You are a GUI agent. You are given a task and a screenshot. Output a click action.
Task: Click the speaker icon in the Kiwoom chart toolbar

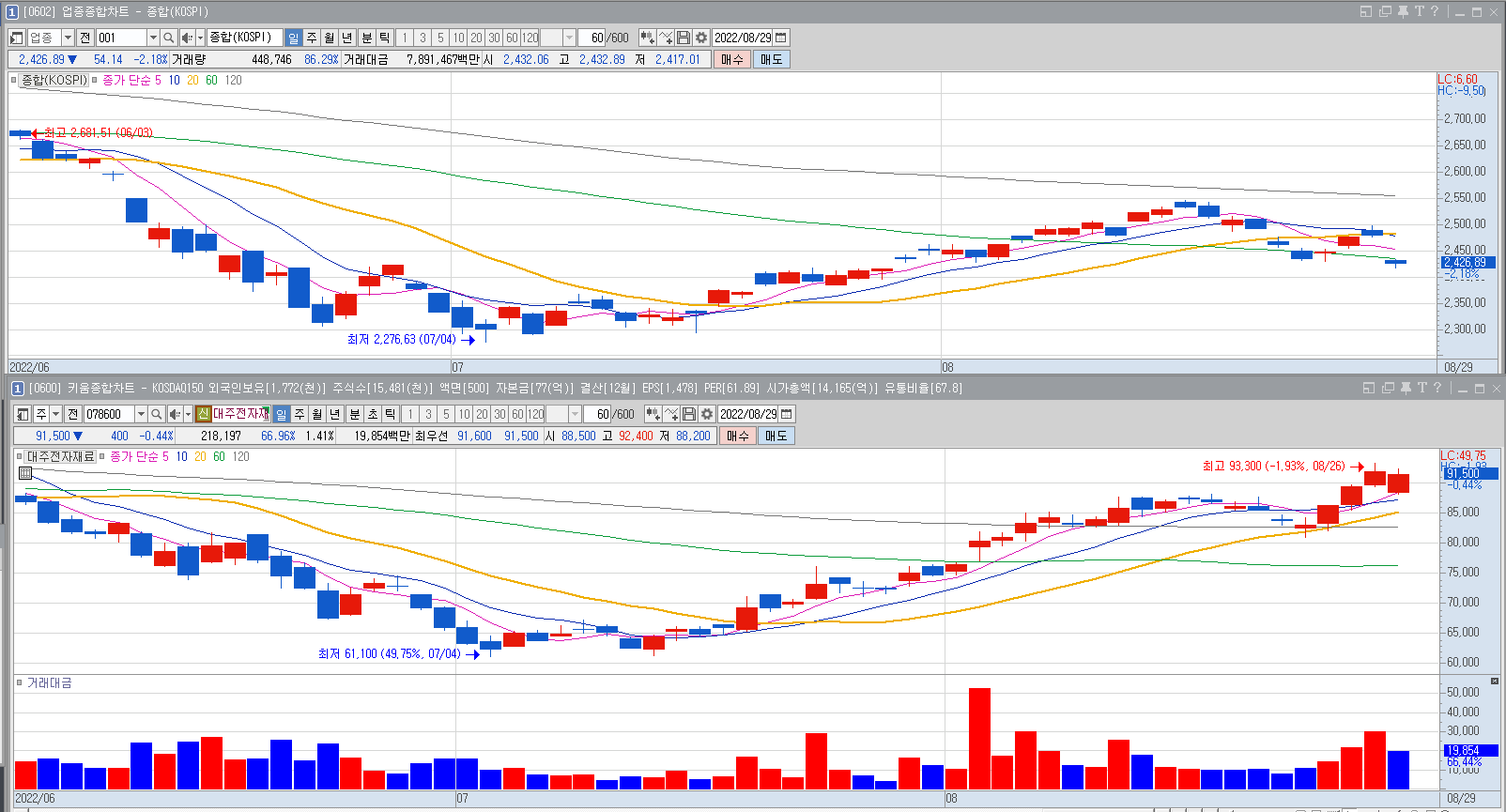(x=175, y=414)
